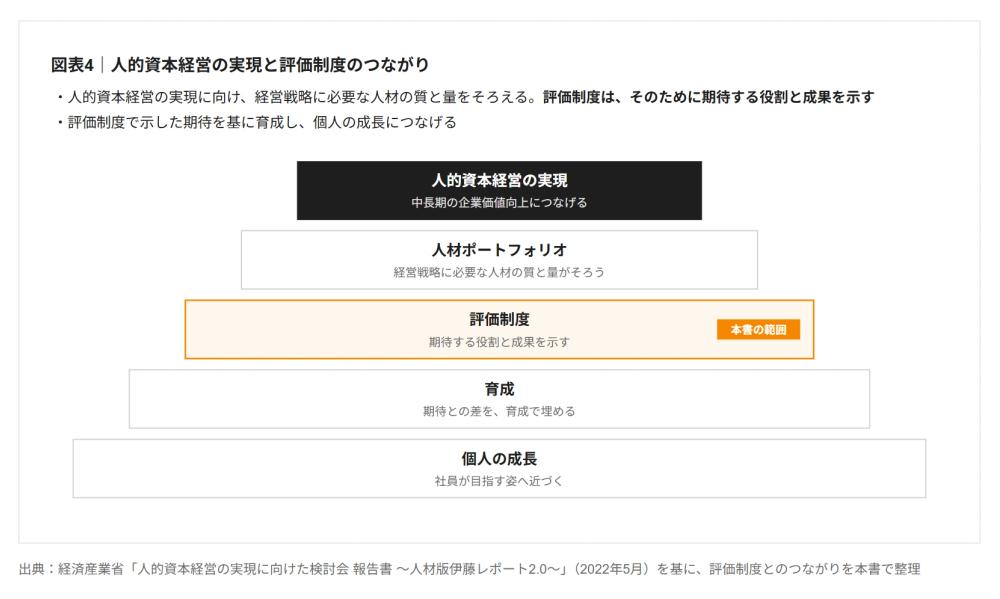This screenshot has width=1000, height=599.
Task: Select the 個人の成長 heading
Action: [499, 459]
